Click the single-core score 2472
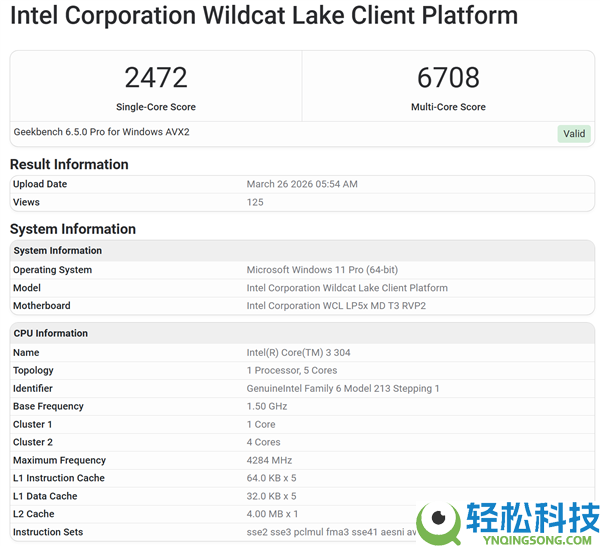Viewport: 600px width, 546px height. pyautogui.click(x=156, y=77)
